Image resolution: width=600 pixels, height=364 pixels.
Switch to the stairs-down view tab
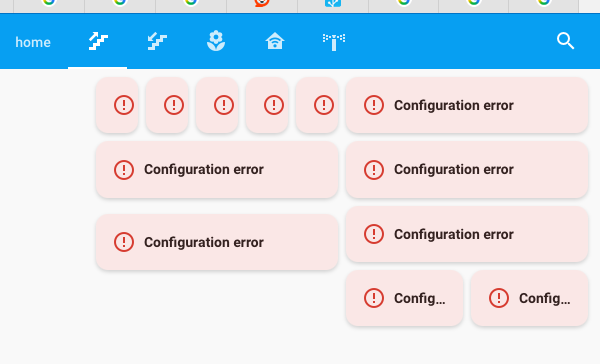click(x=157, y=41)
